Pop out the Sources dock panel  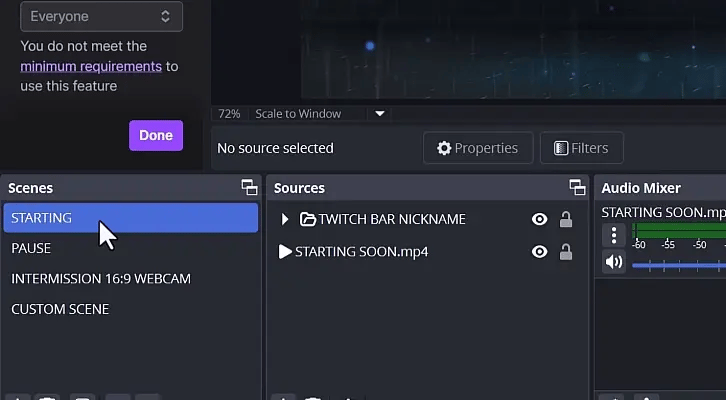point(577,187)
